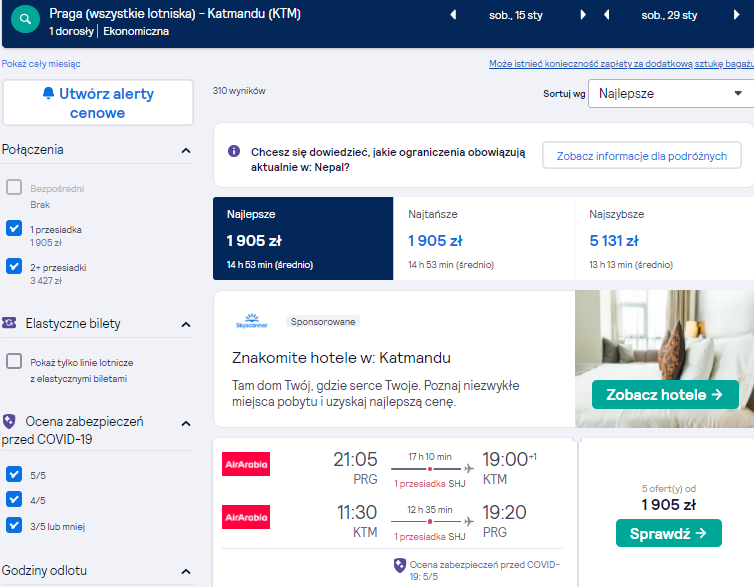Select the Najszybsze tab
Image resolution: width=754 pixels, height=587 pixels.
[x=664, y=238]
